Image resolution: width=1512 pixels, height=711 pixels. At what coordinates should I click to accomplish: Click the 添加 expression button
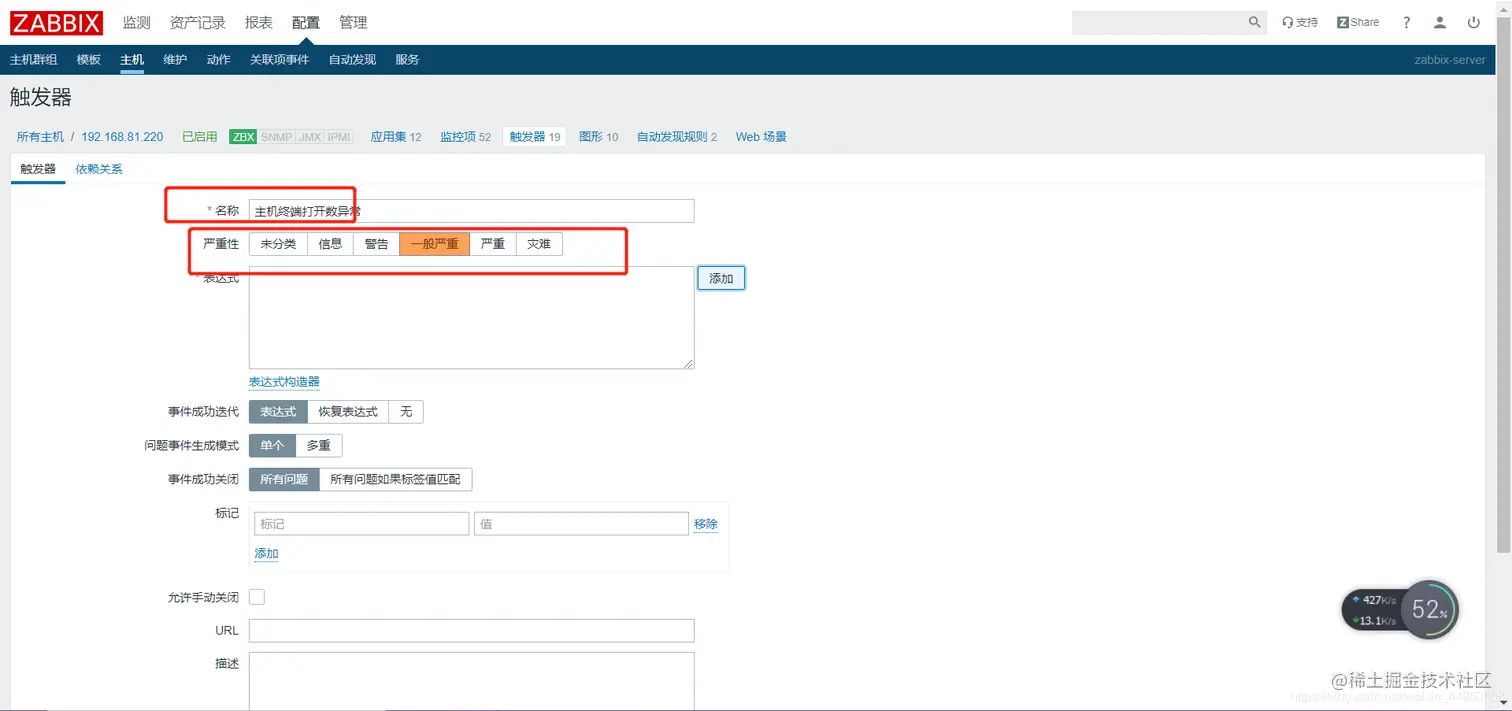coord(721,279)
